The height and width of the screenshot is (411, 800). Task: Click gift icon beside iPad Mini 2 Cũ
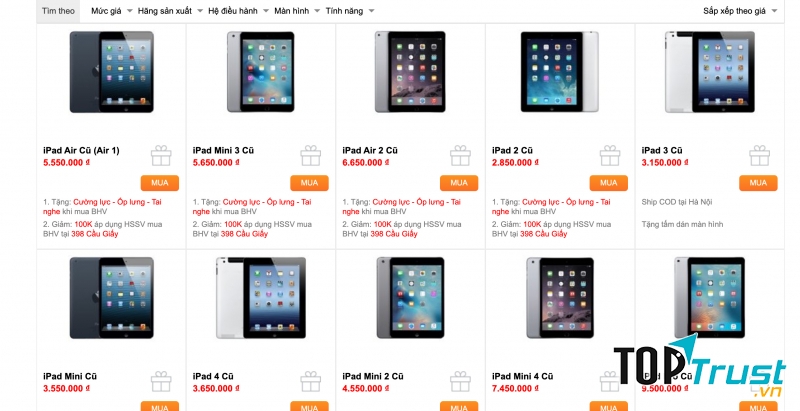pyautogui.click(x=460, y=381)
